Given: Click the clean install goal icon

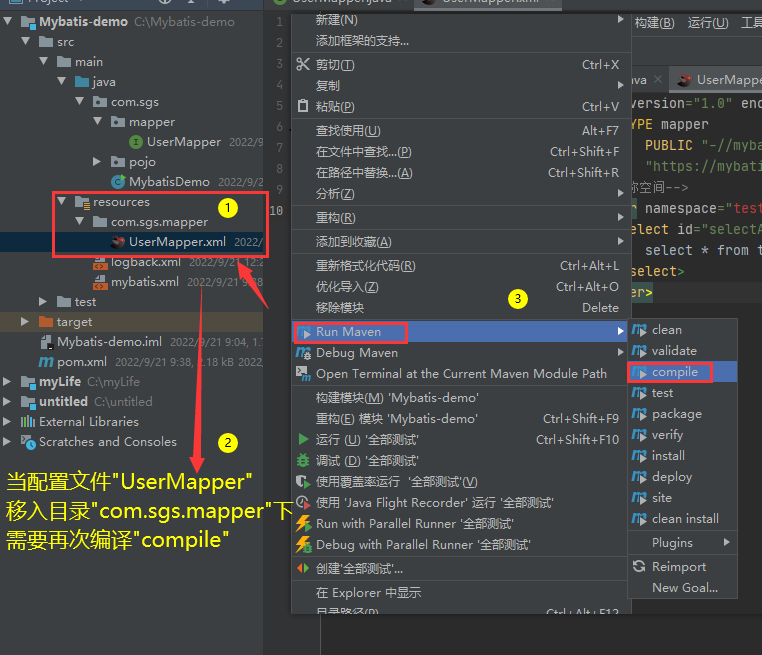Looking at the screenshot, I should (x=639, y=519).
